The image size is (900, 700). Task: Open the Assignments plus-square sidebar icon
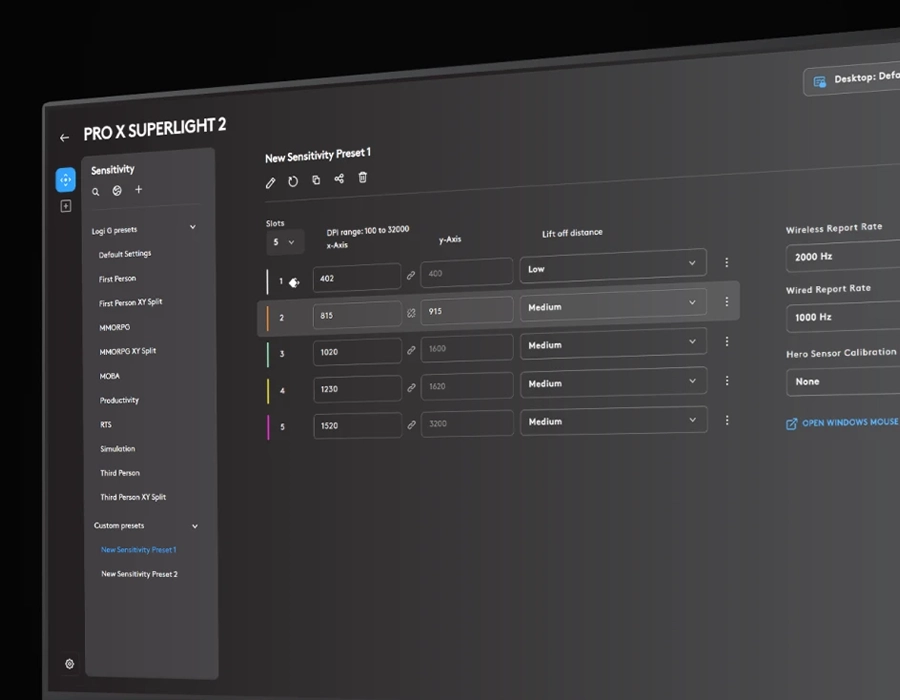click(x=66, y=206)
